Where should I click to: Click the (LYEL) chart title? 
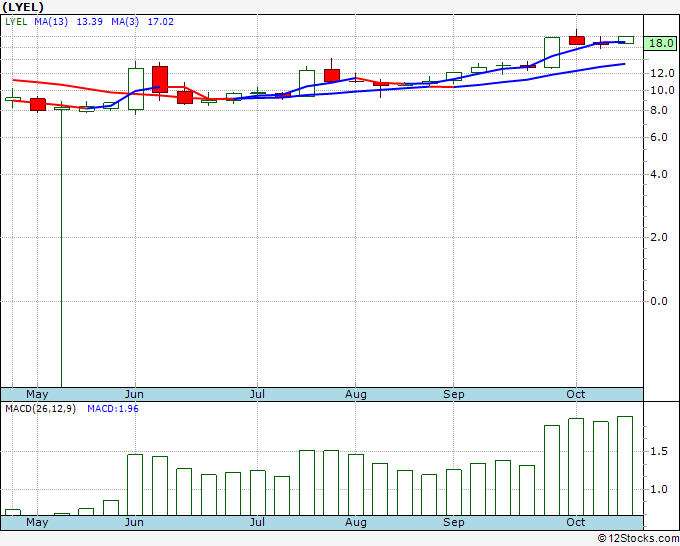23,7
